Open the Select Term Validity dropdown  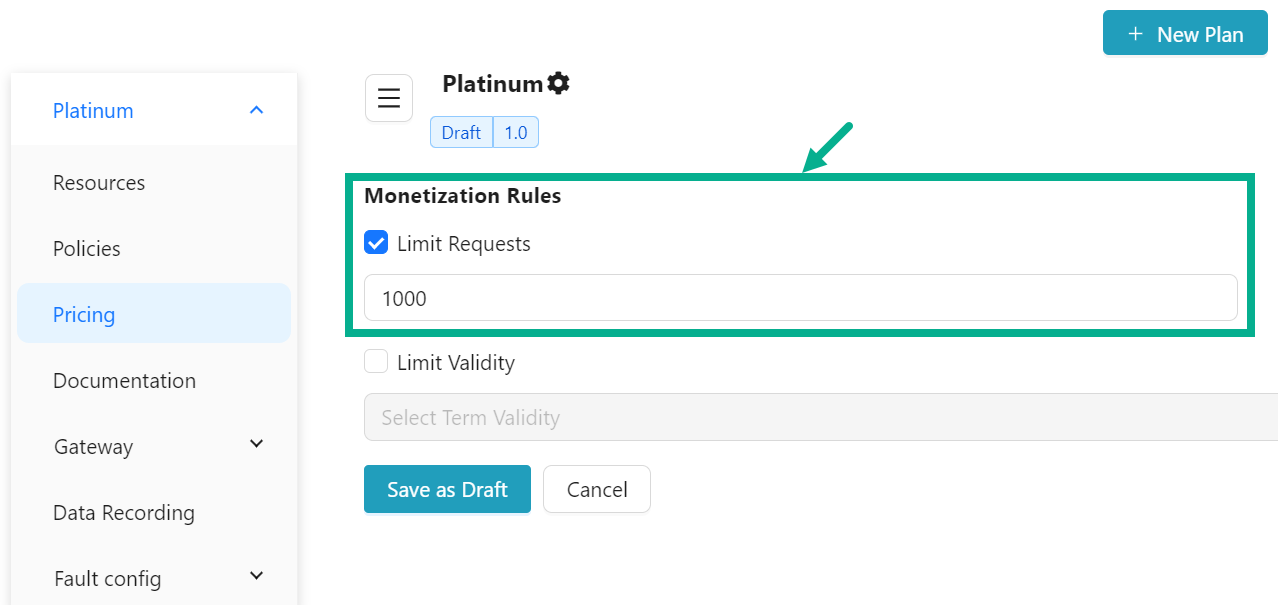(x=820, y=418)
